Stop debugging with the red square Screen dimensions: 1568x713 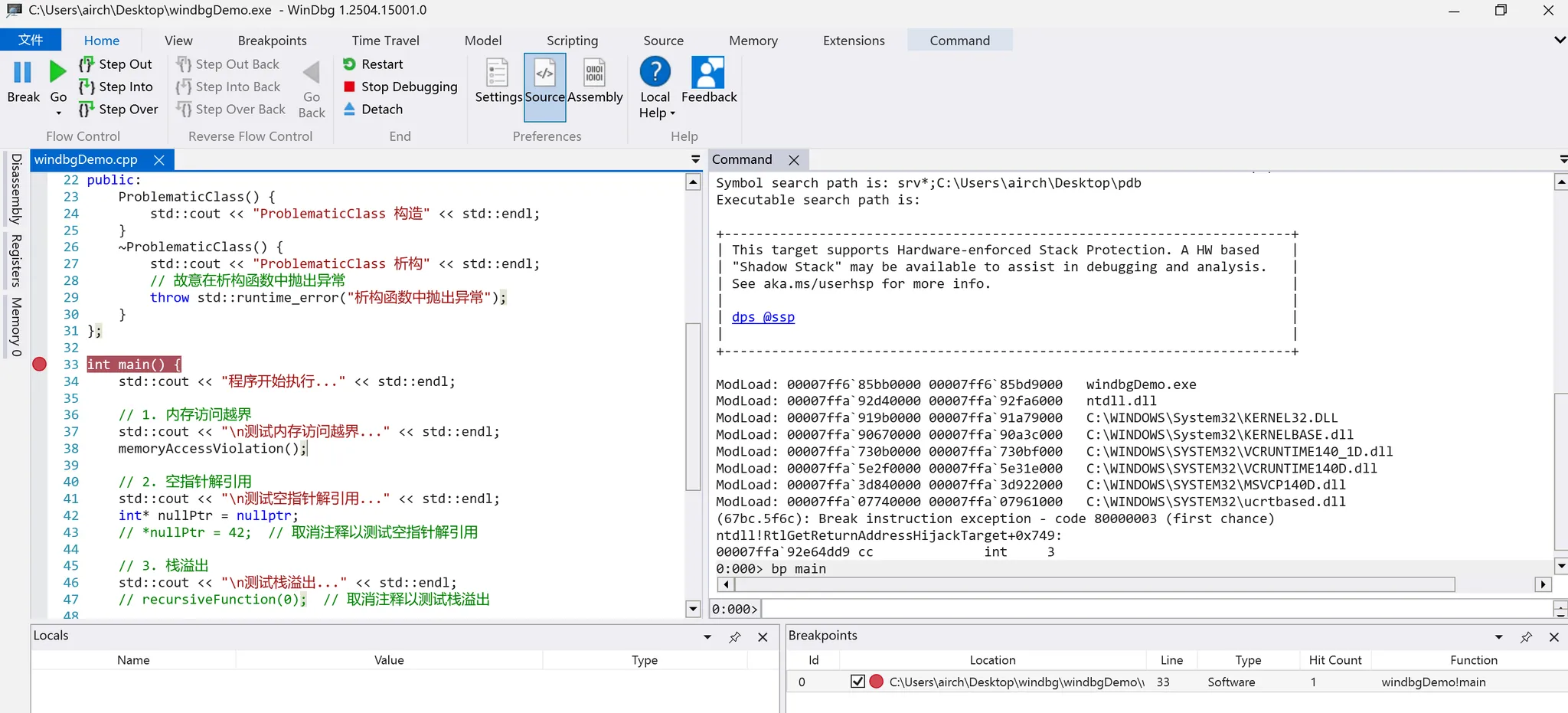pos(350,87)
